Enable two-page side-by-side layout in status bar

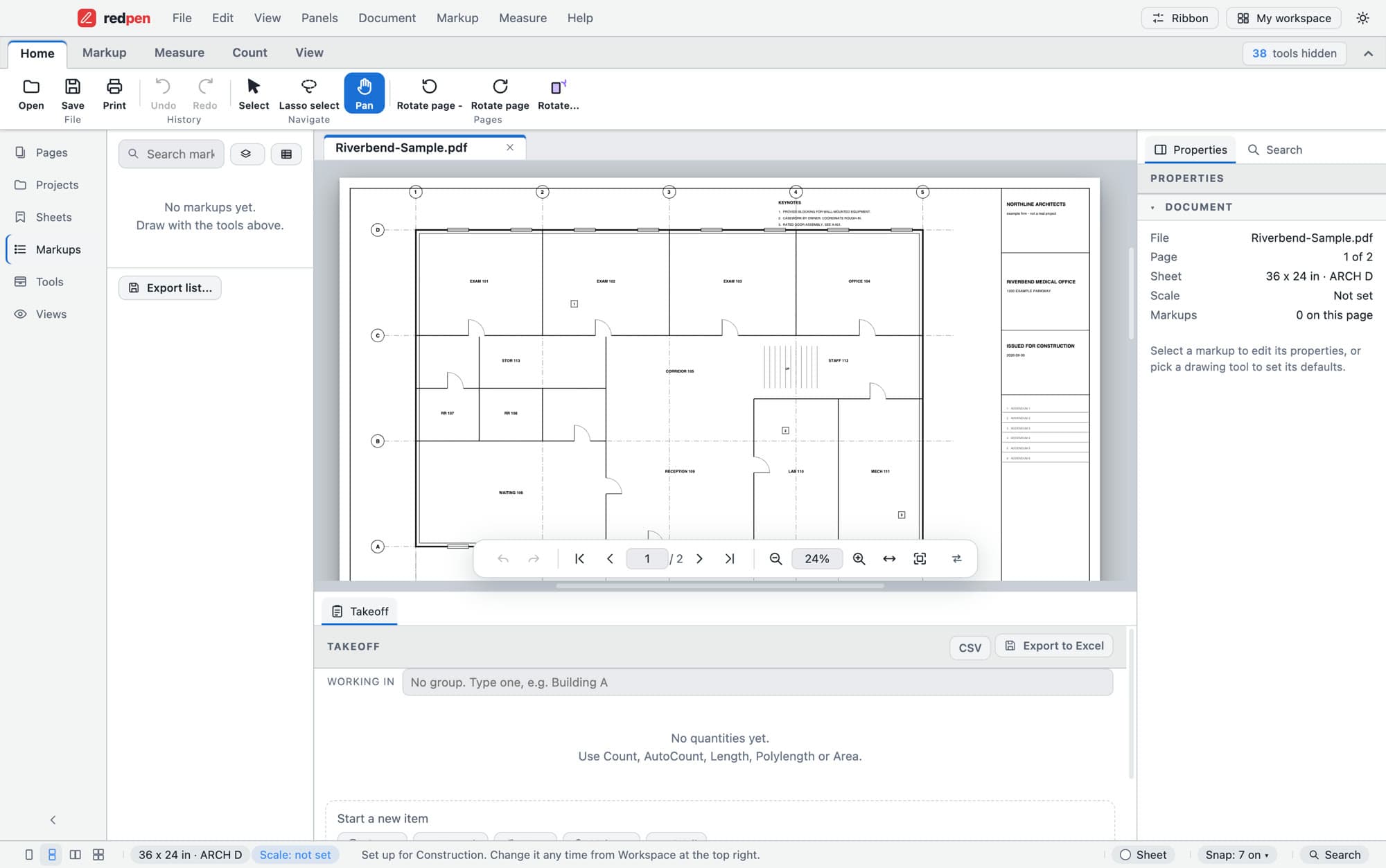[75, 855]
